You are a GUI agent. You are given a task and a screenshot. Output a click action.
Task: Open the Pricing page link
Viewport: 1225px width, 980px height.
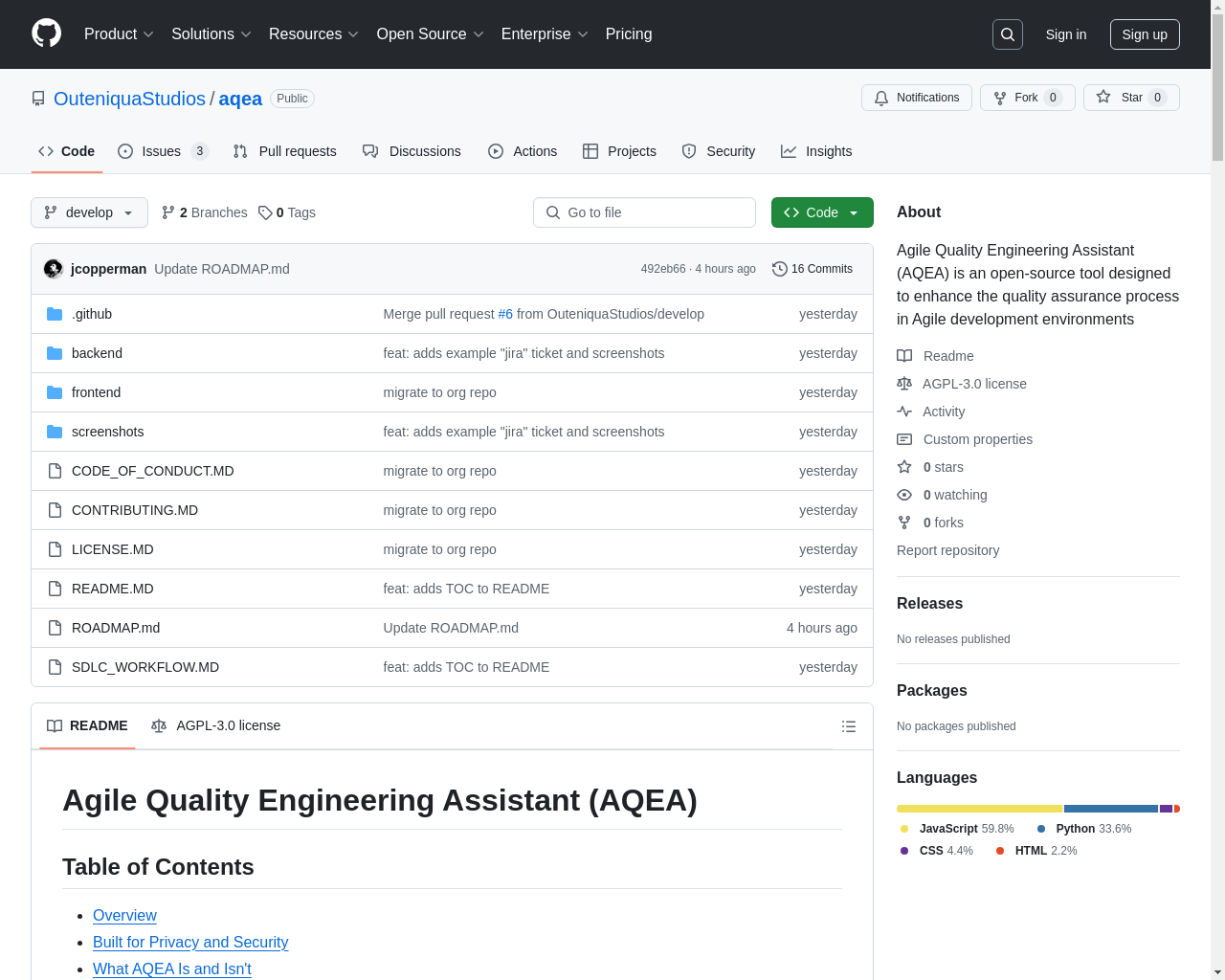click(x=629, y=34)
